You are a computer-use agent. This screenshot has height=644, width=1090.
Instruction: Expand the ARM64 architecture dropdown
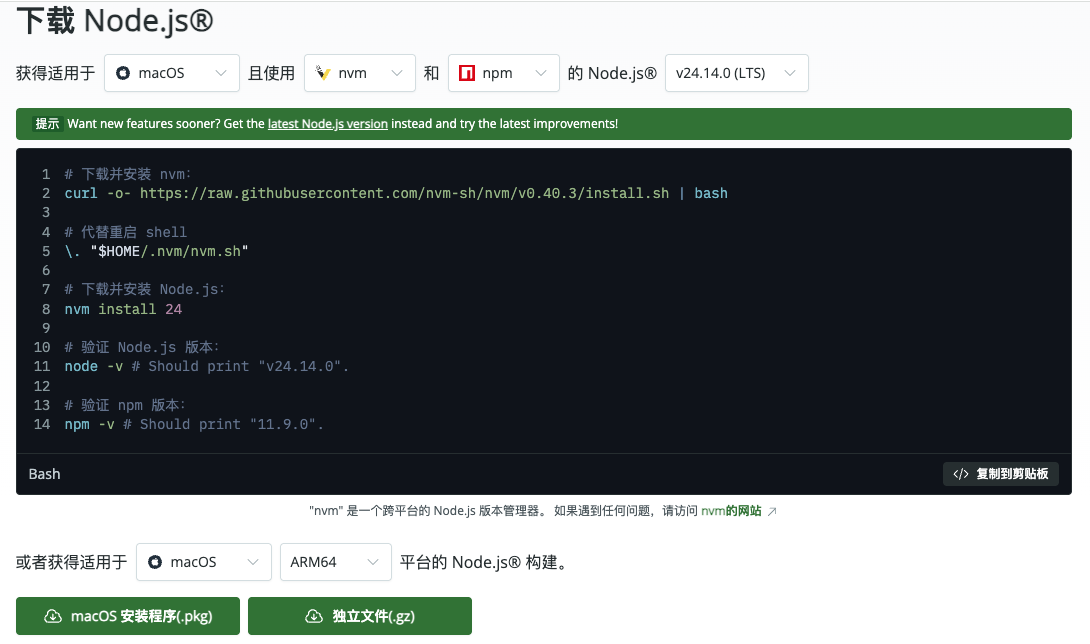(x=335, y=562)
